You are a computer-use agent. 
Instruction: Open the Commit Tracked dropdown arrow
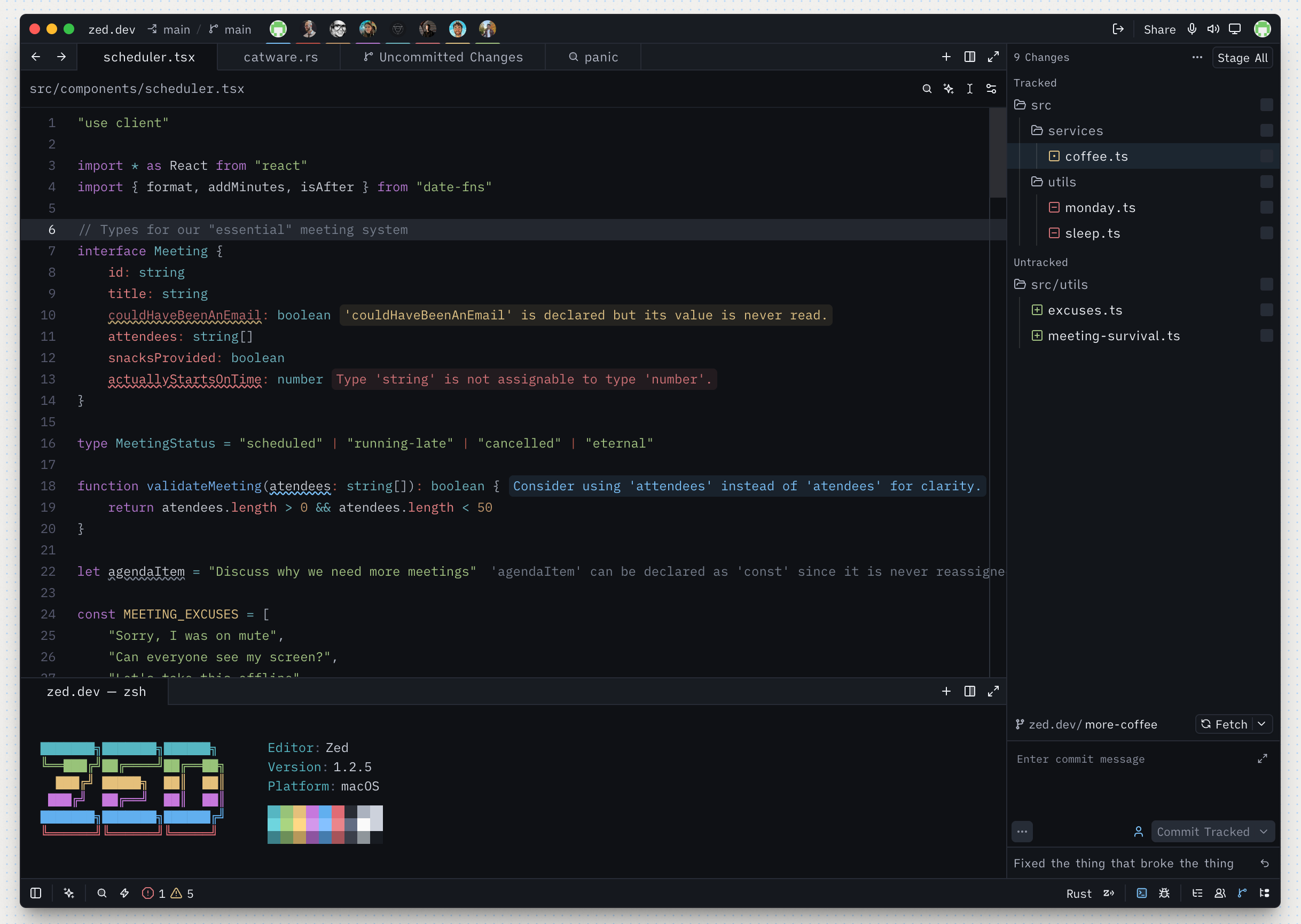[x=1264, y=832]
